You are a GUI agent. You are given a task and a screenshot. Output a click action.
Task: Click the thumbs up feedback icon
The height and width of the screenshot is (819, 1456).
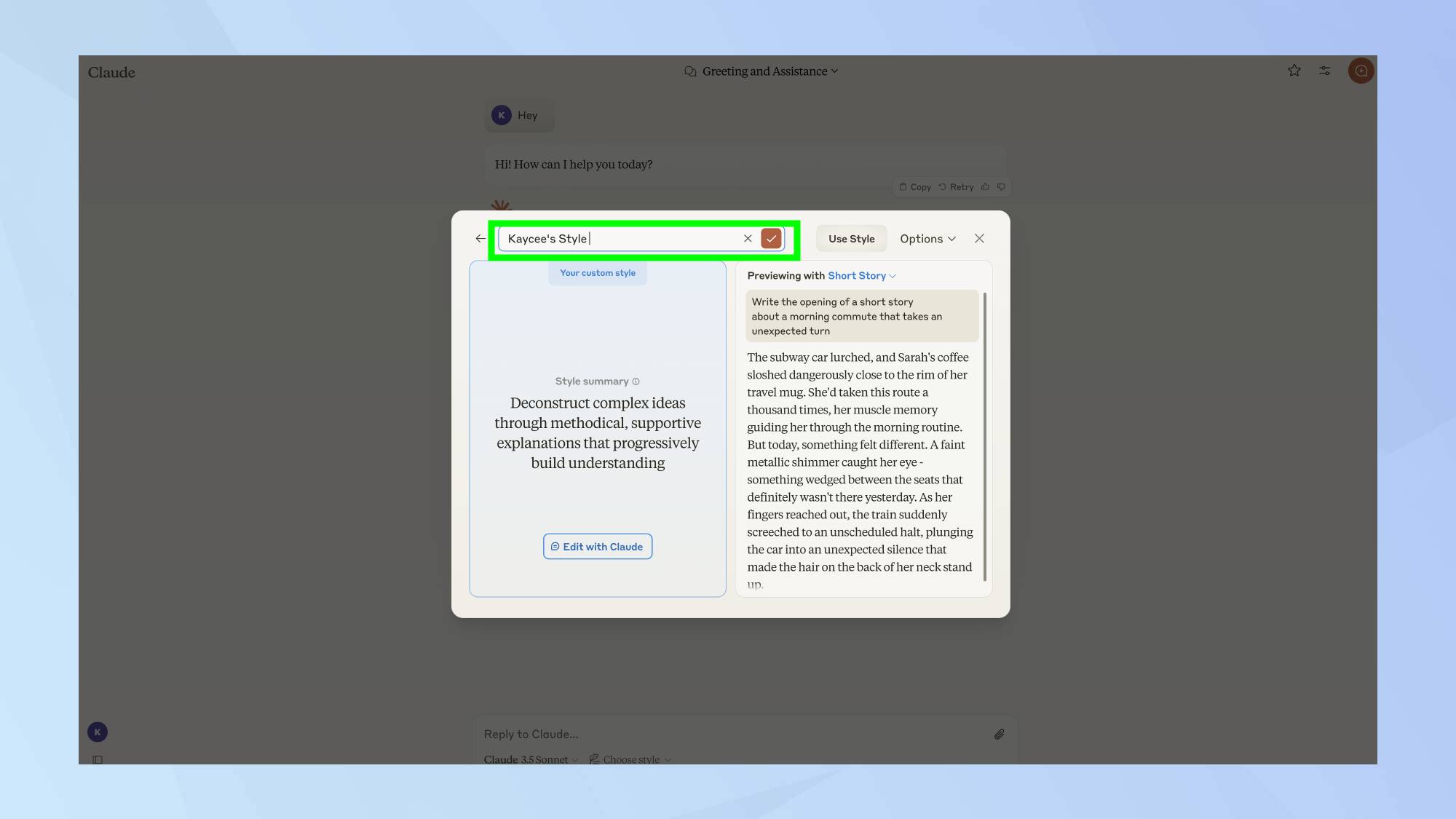[x=985, y=187]
